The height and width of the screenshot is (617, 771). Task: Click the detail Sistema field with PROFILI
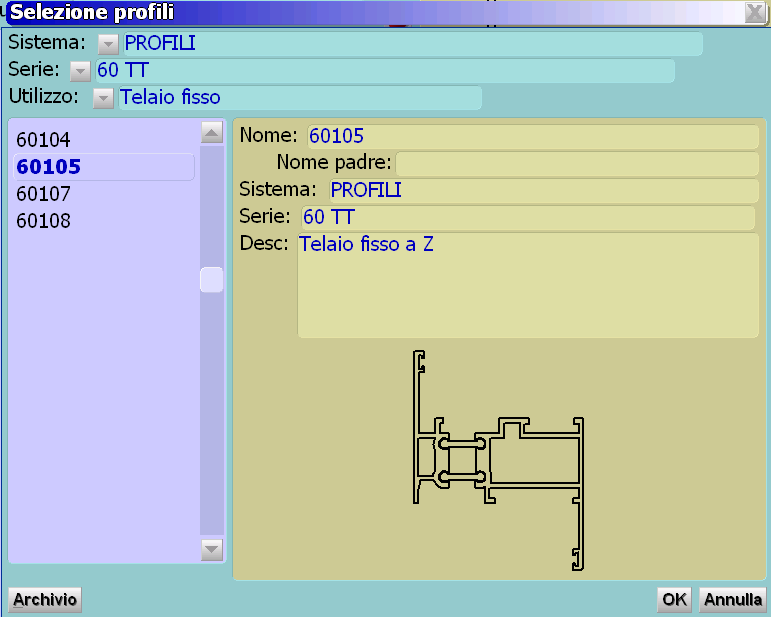pyautogui.click(x=544, y=190)
